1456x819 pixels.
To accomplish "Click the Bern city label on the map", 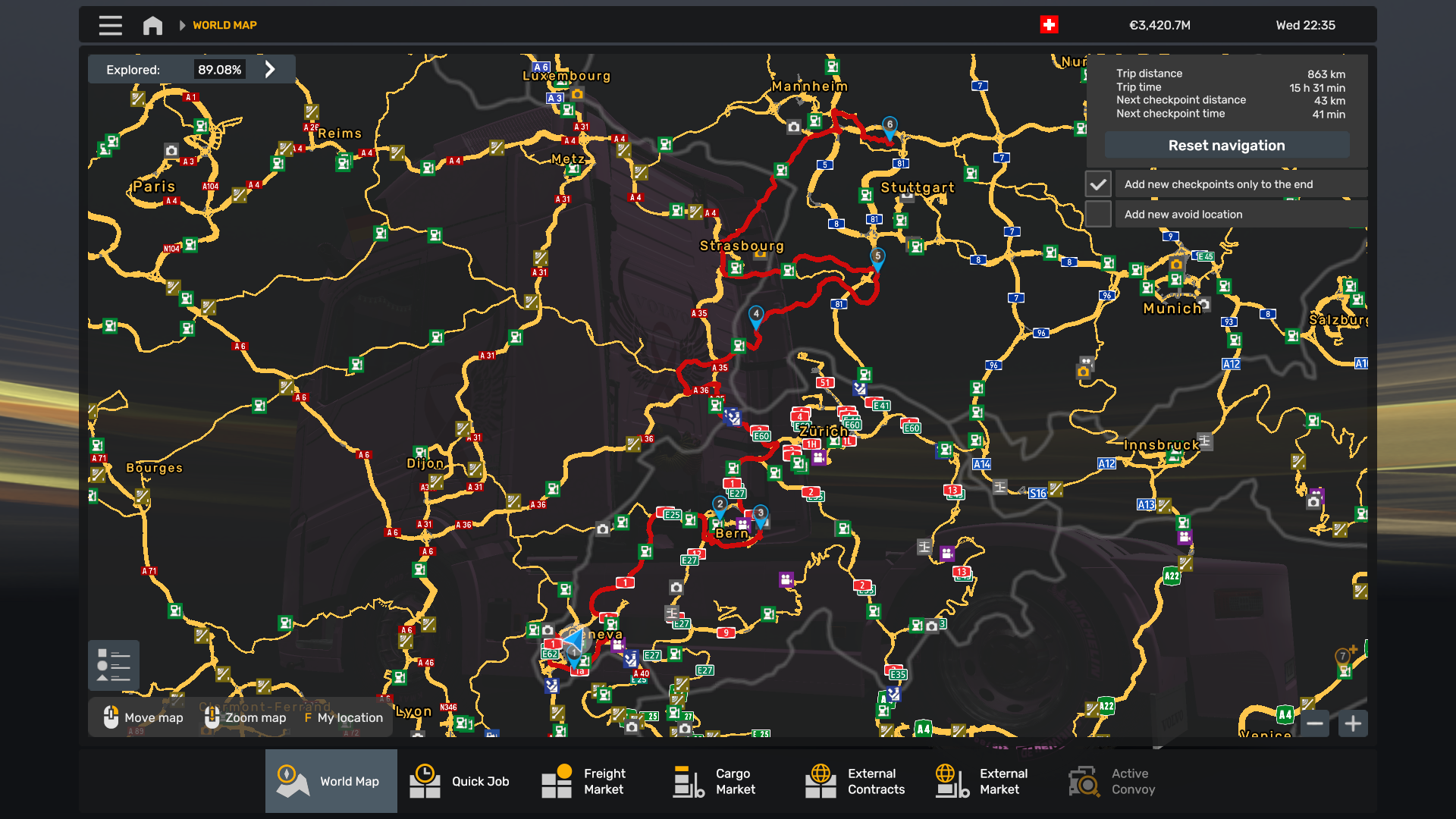I will [732, 533].
